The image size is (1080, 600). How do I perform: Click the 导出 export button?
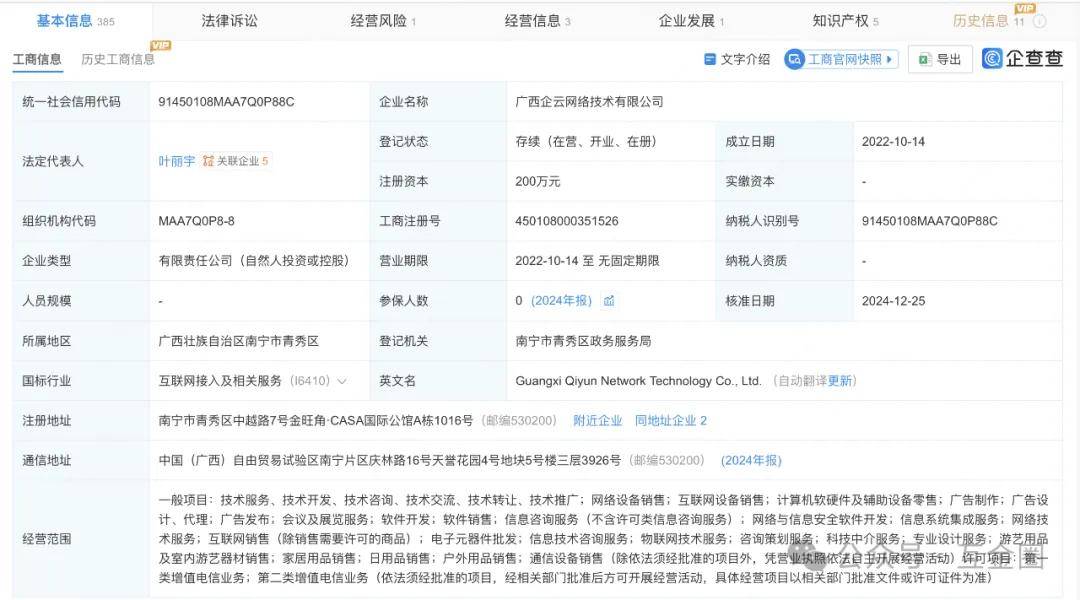940,60
